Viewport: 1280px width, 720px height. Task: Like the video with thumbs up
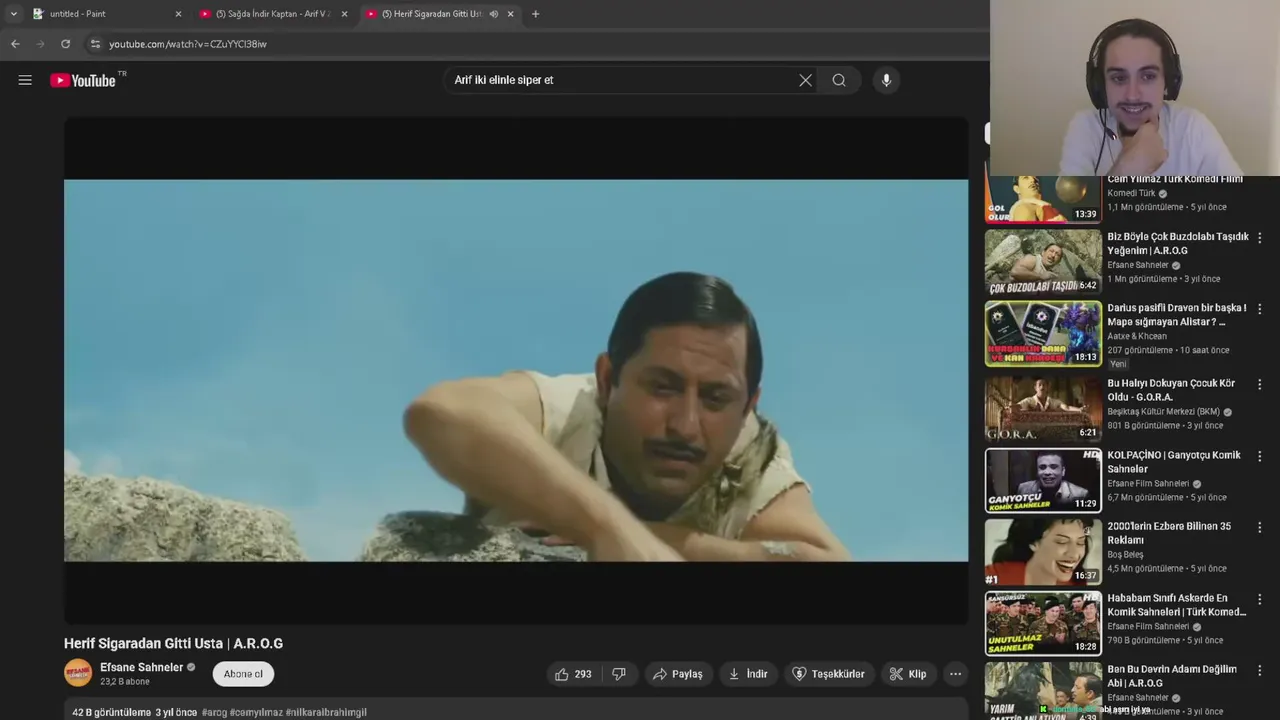(x=573, y=674)
